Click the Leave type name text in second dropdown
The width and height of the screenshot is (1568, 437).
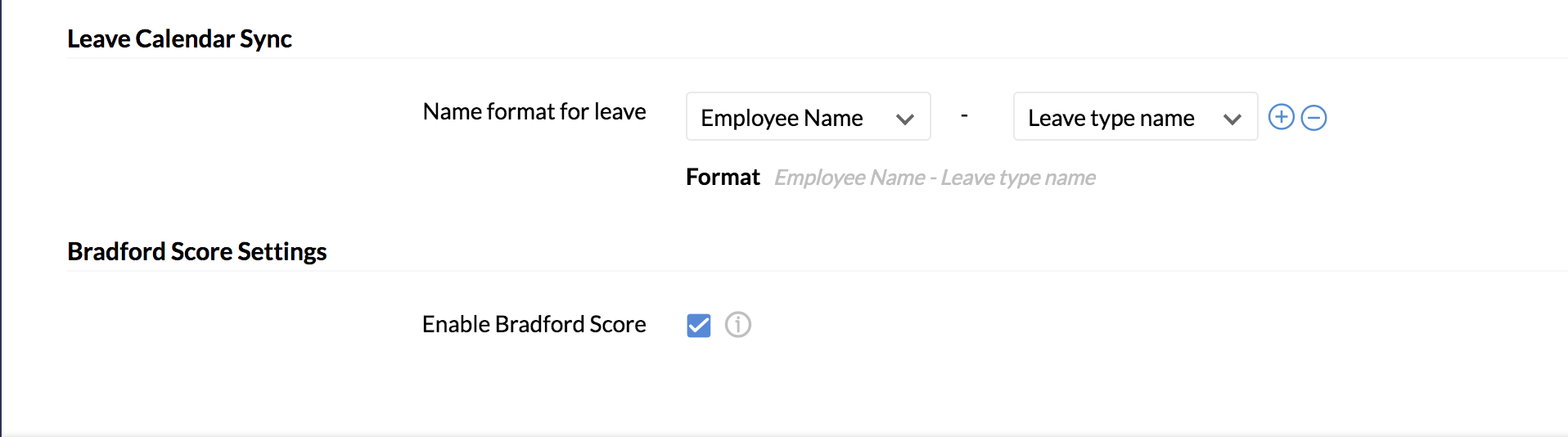[1111, 118]
